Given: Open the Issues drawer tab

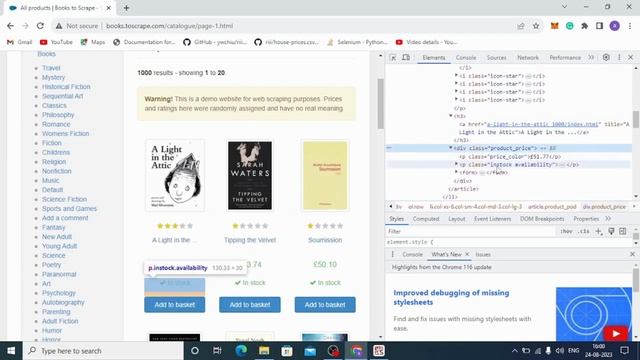Looking at the screenshot, I should coord(483,254).
